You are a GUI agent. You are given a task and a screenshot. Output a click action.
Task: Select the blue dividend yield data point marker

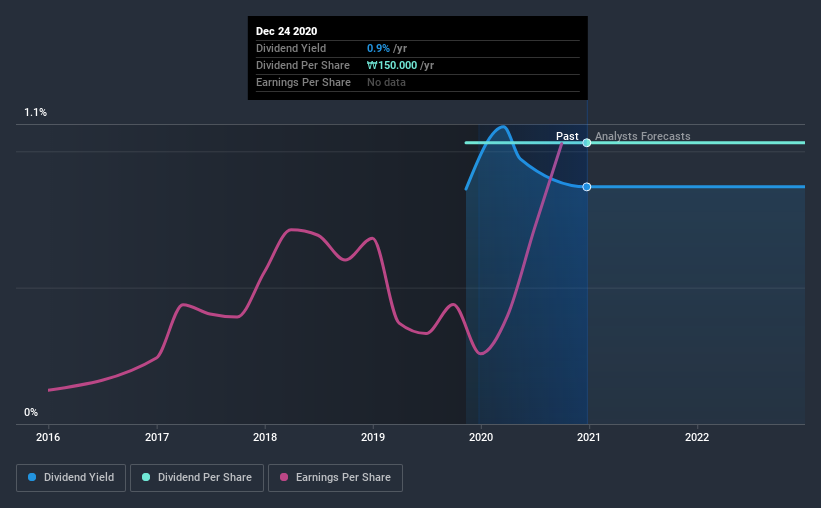pos(587,187)
